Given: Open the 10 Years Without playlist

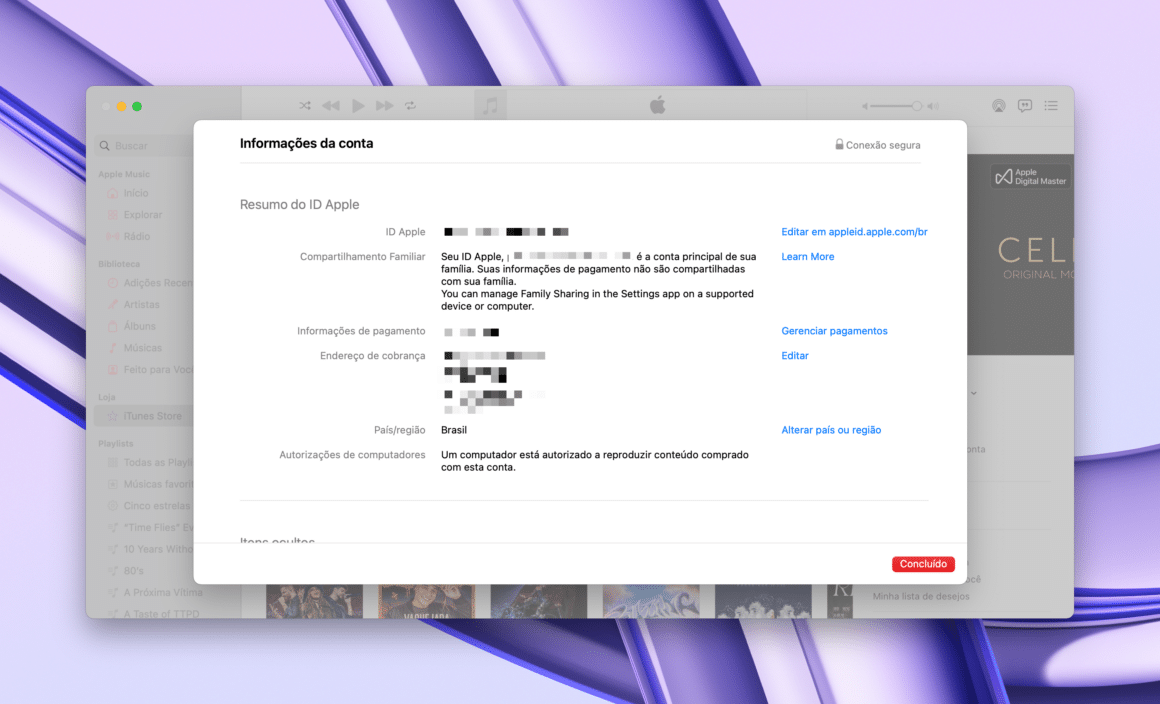Looking at the screenshot, I should [x=143, y=549].
